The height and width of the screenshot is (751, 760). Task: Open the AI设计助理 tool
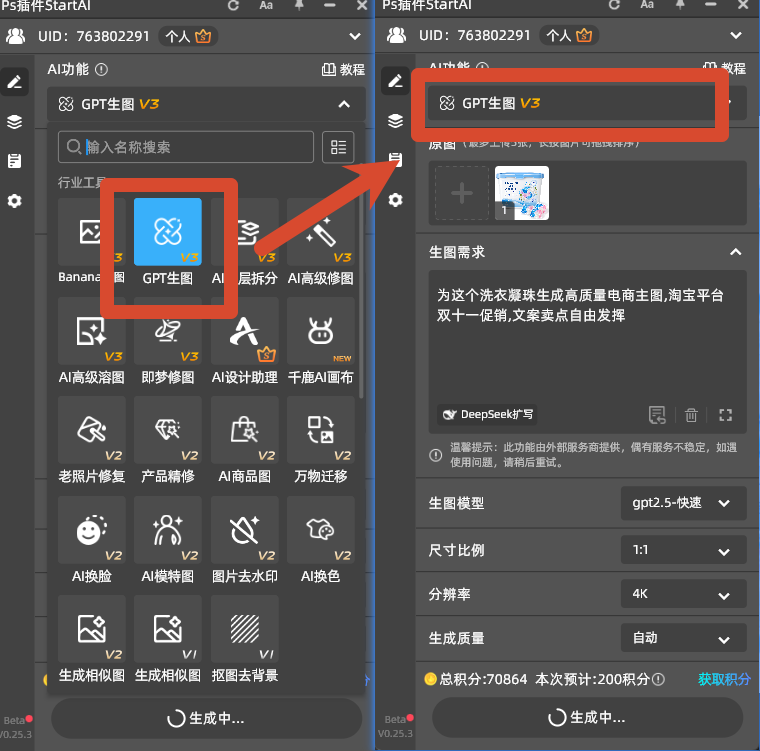click(x=244, y=331)
